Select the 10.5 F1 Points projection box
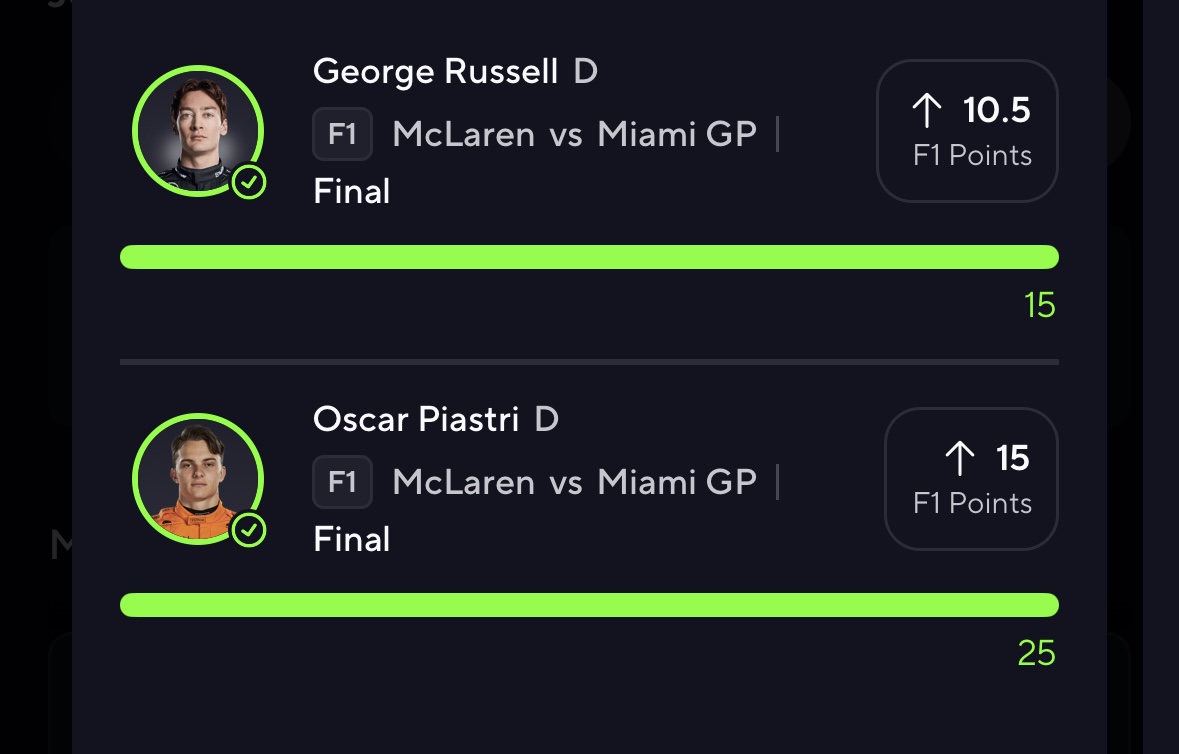Screen dimensions: 1179x754 [x=967, y=131]
